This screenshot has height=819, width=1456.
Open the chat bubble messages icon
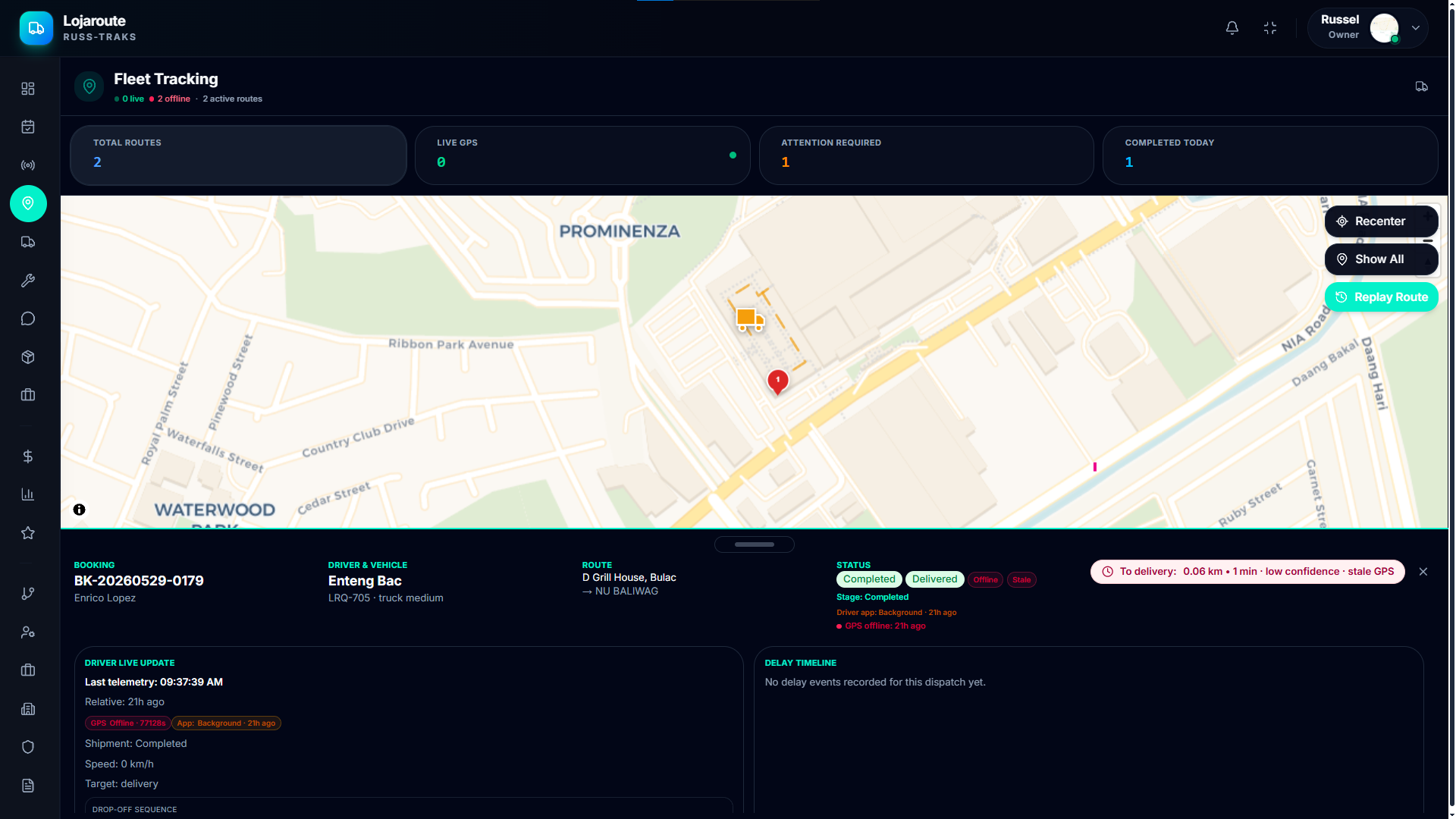(28, 318)
